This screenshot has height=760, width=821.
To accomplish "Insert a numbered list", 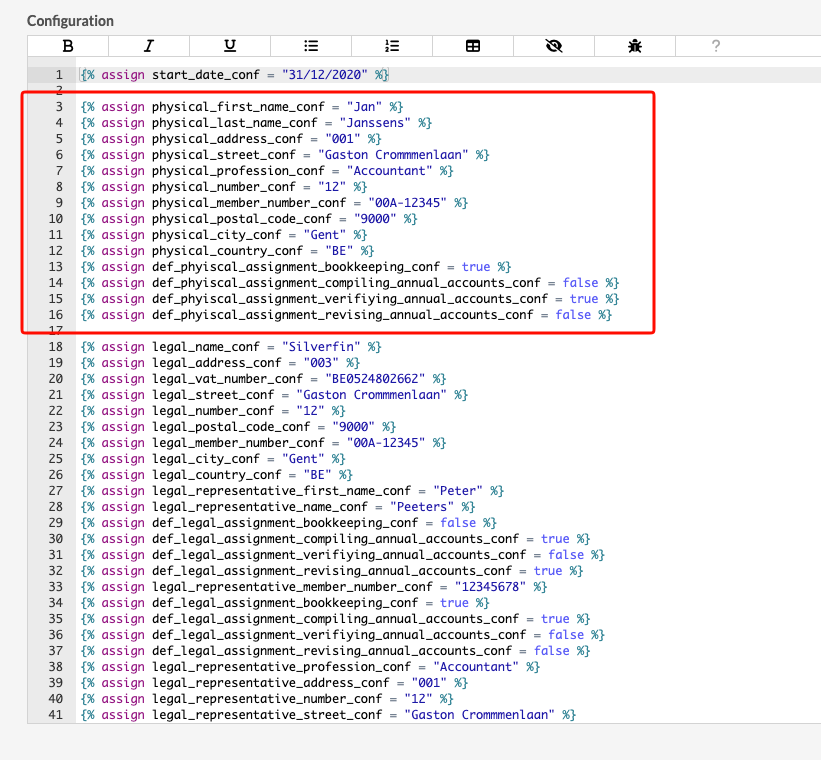I will [x=392, y=46].
